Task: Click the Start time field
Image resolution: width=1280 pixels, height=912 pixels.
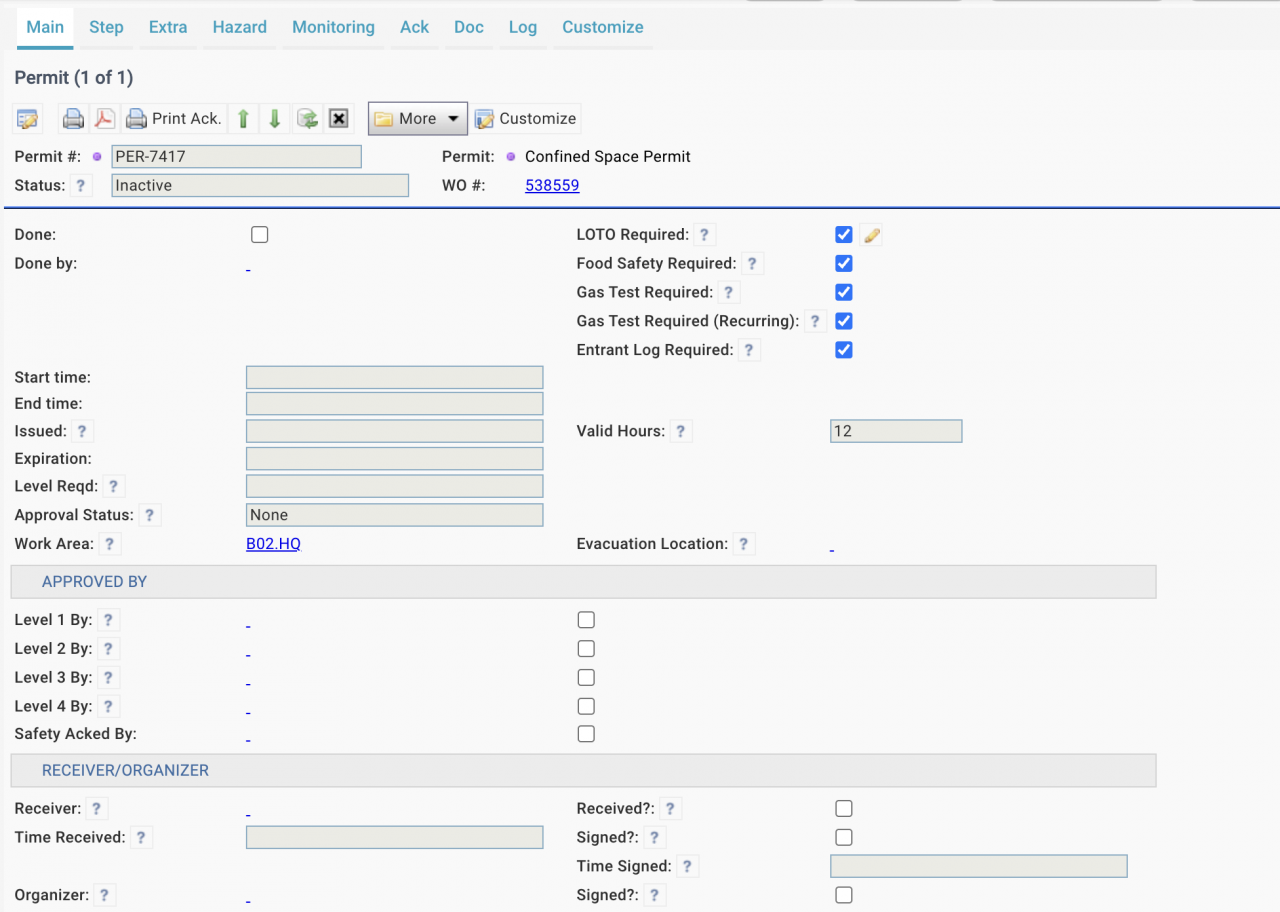Action: pyautogui.click(x=395, y=377)
